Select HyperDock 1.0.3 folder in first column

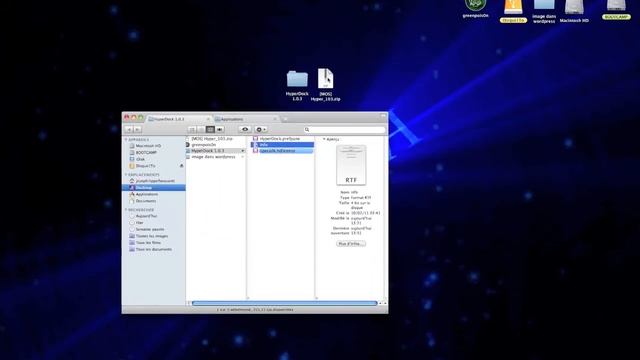point(216,151)
